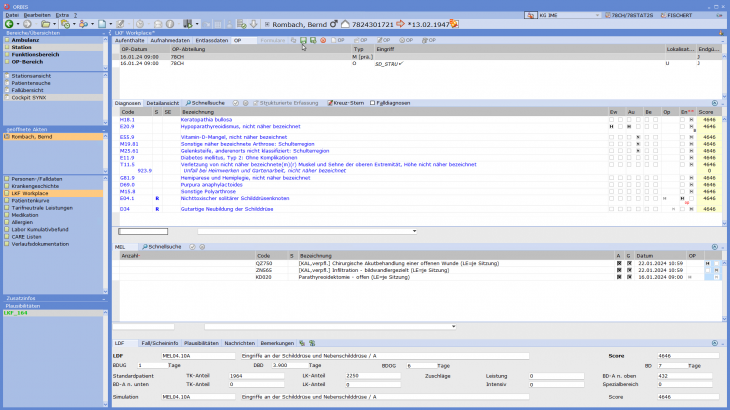Toggle the A checkbox for code QZ760
The height and width of the screenshot is (410, 730).
[x=618, y=263]
